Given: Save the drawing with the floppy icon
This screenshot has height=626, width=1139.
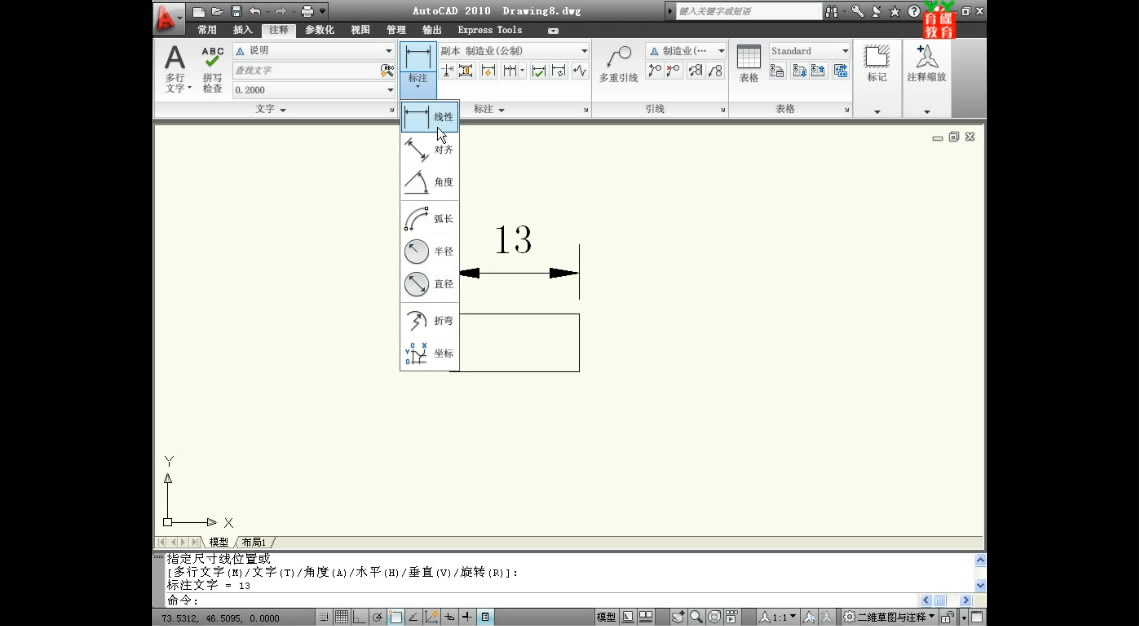Looking at the screenshot, I should [x=236, y=12].
